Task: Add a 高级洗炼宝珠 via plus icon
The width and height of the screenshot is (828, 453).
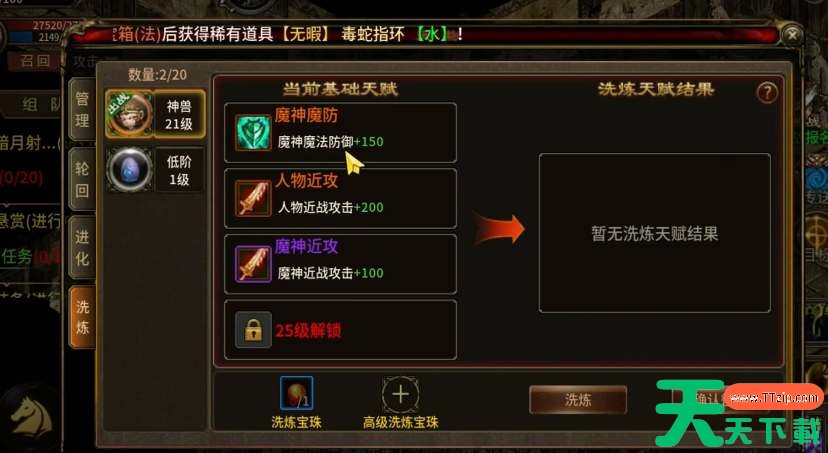Action: click(x=400, y=394)
